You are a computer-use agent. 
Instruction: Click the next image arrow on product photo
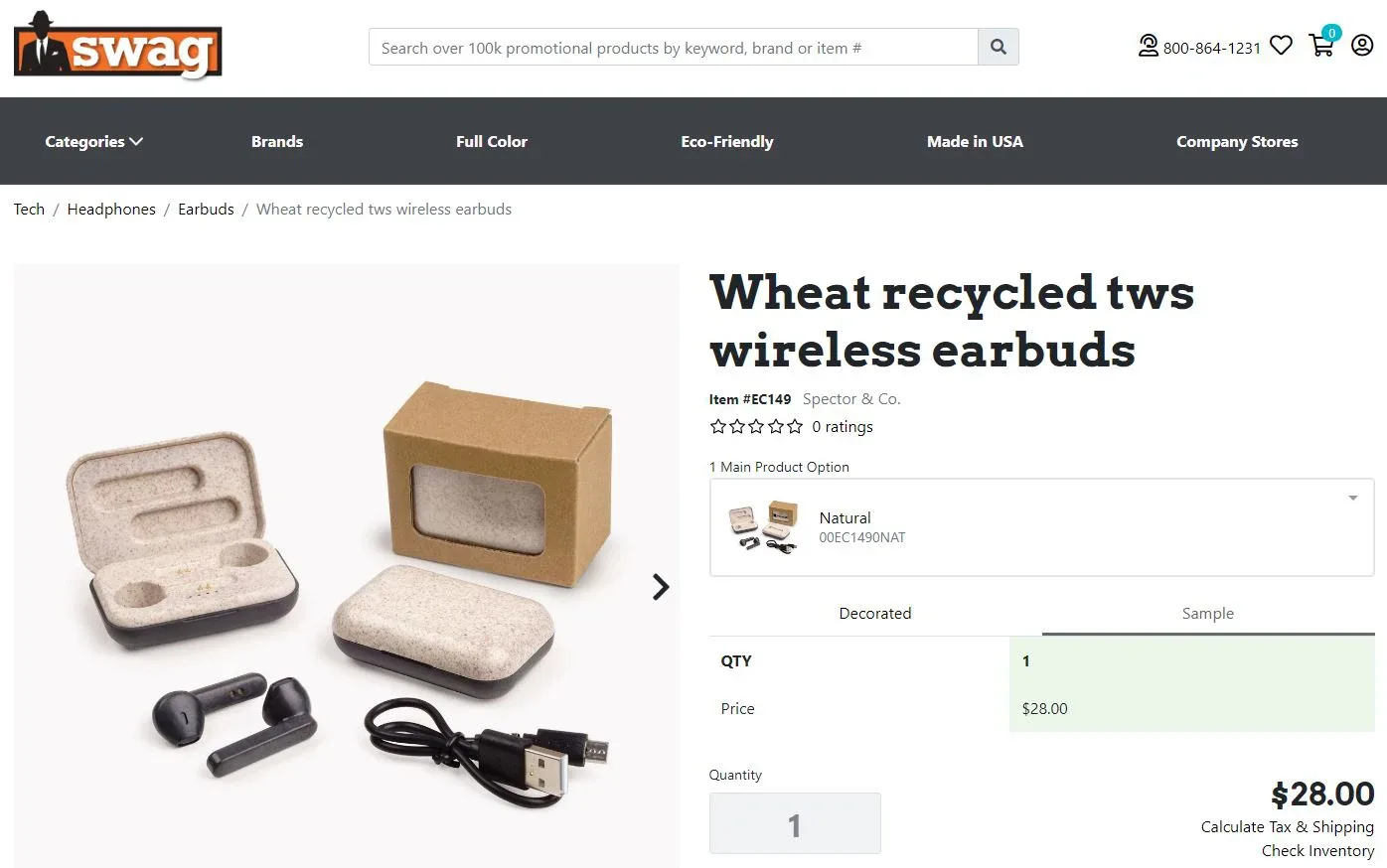click(x=660, y=587)
